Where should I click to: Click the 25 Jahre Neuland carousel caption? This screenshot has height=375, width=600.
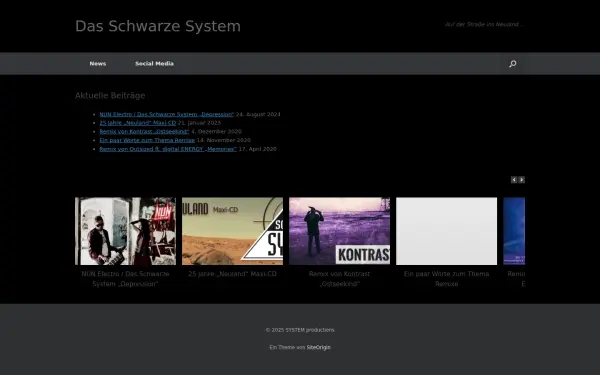click(x=233, y=274)
